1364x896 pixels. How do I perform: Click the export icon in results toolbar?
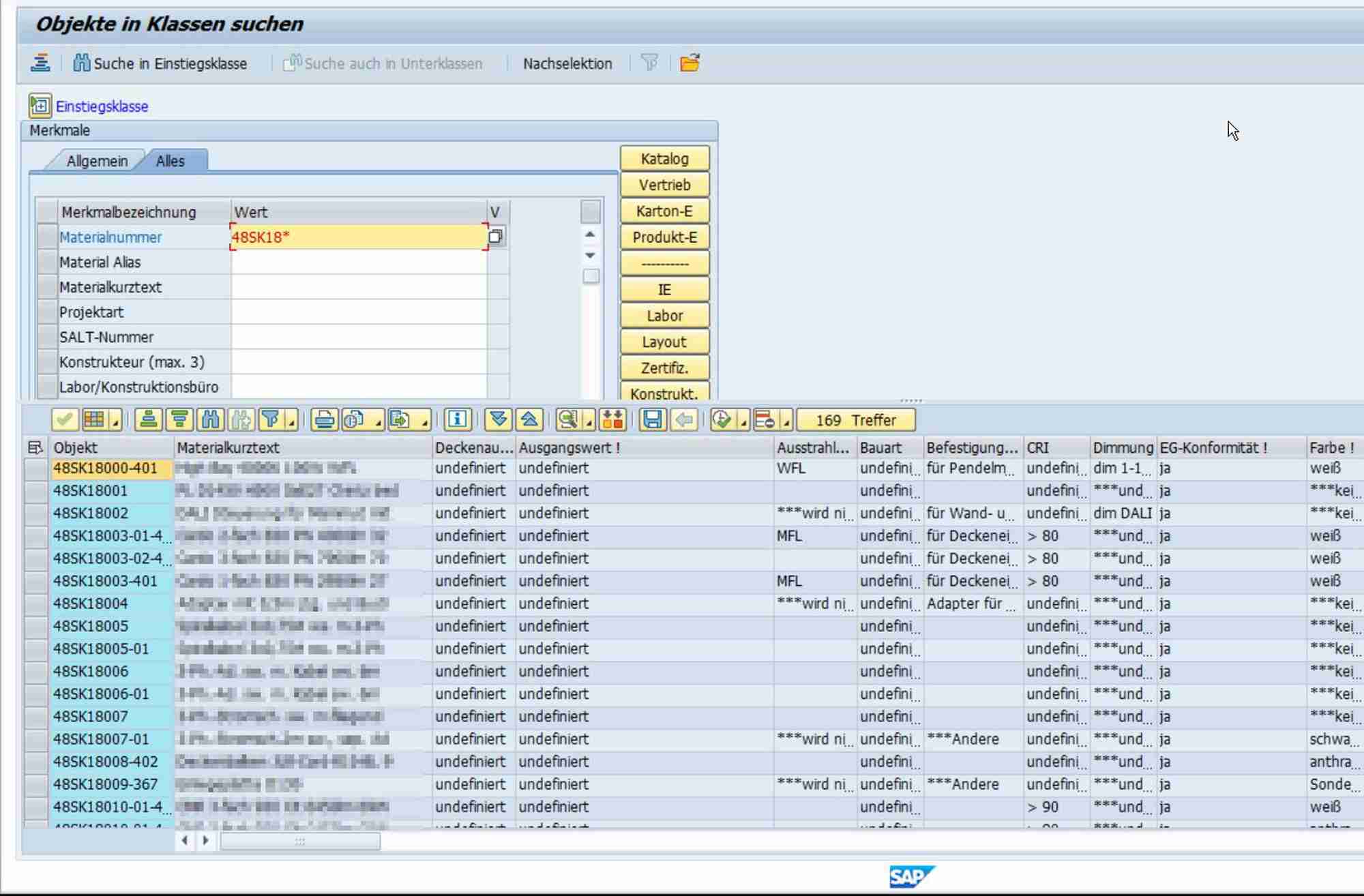(401, 420)
